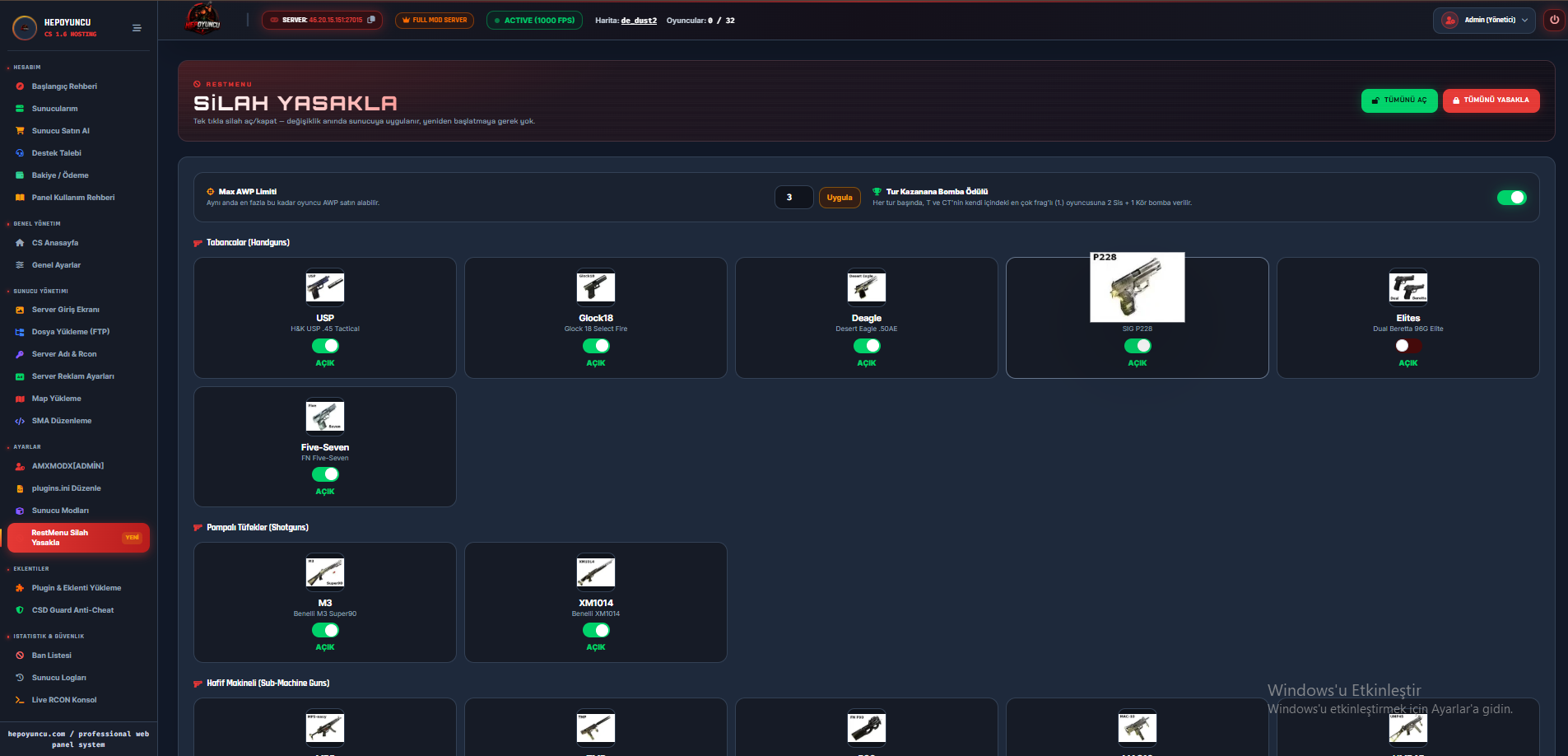1568x756 pixels.
Task: Open the Admin (Yönetici) account dropdown
Action: coord(1484,20)
